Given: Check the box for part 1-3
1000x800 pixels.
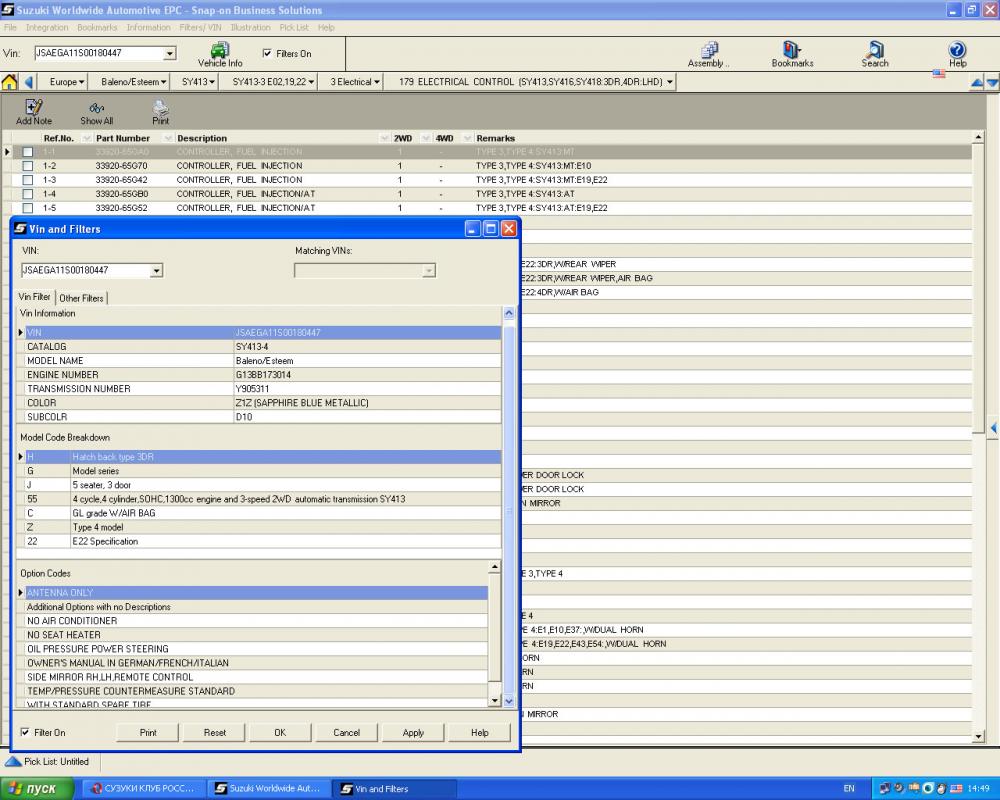Looking at the screenshot, I should [x=27, y=180].
